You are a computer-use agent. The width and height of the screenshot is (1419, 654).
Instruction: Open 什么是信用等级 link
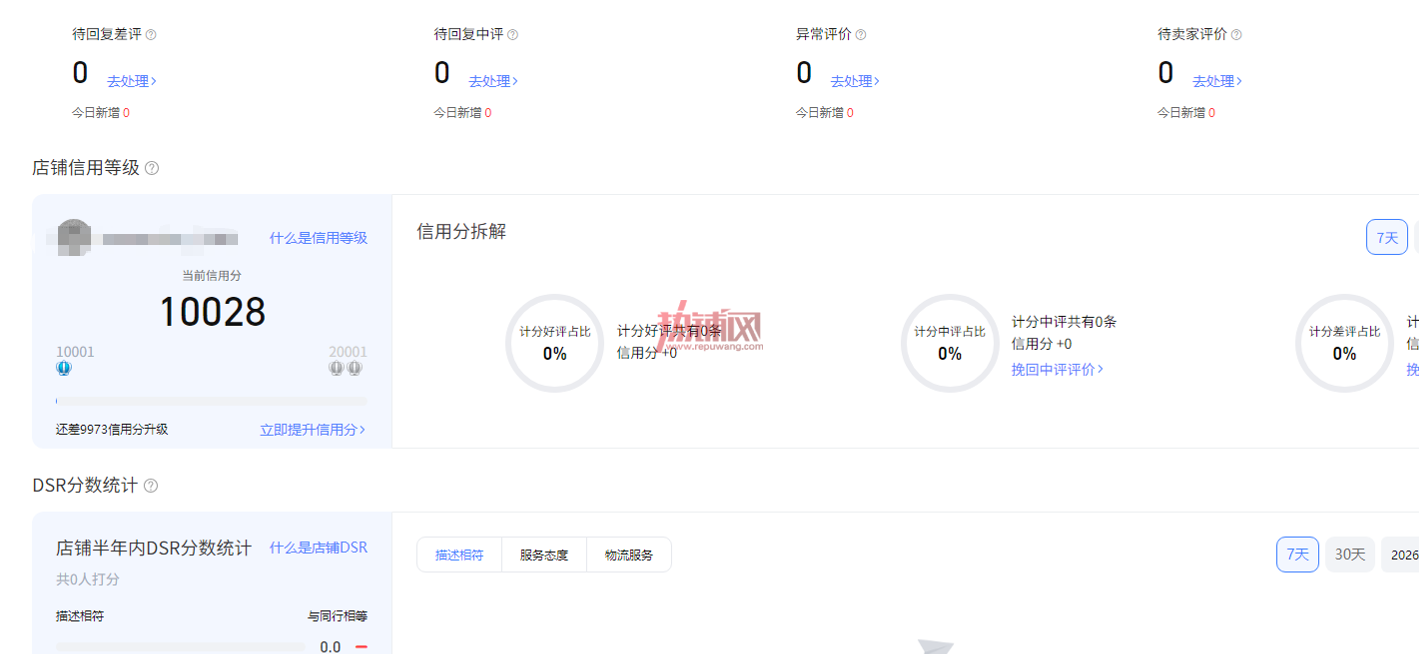pos(318,238)
